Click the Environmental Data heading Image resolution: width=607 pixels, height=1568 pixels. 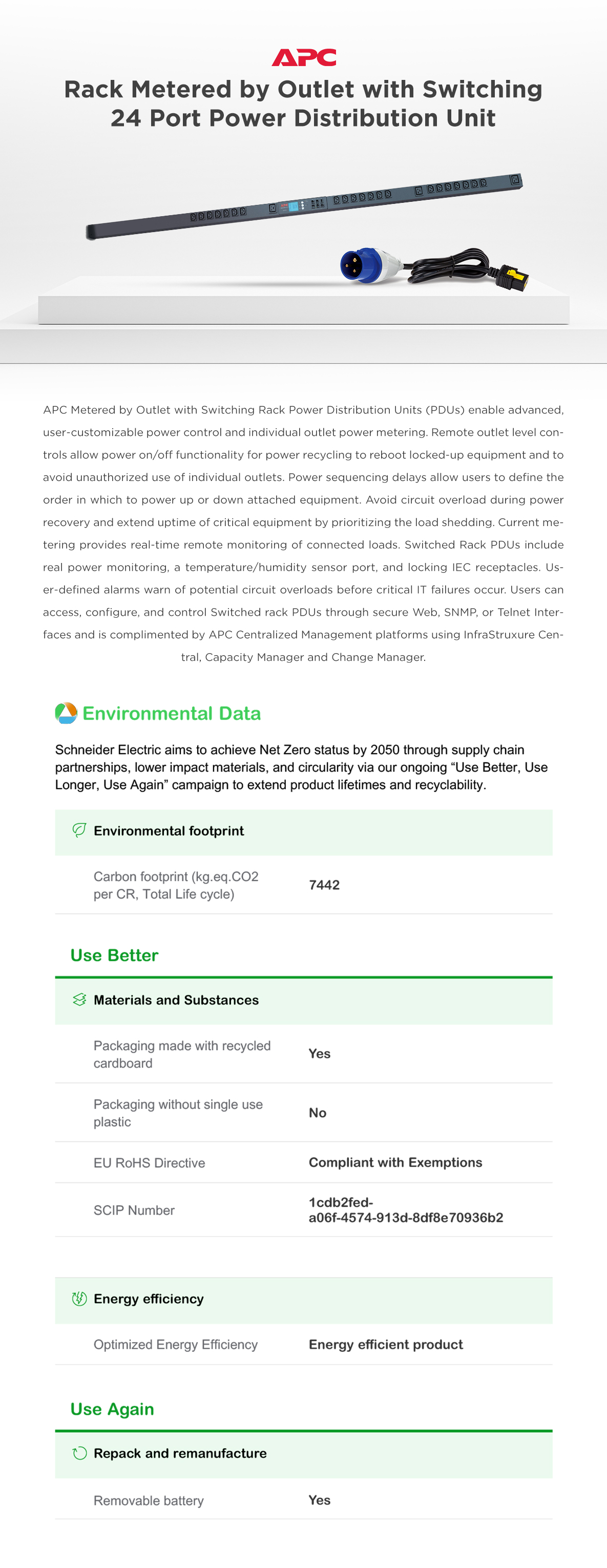click(172, 714)
